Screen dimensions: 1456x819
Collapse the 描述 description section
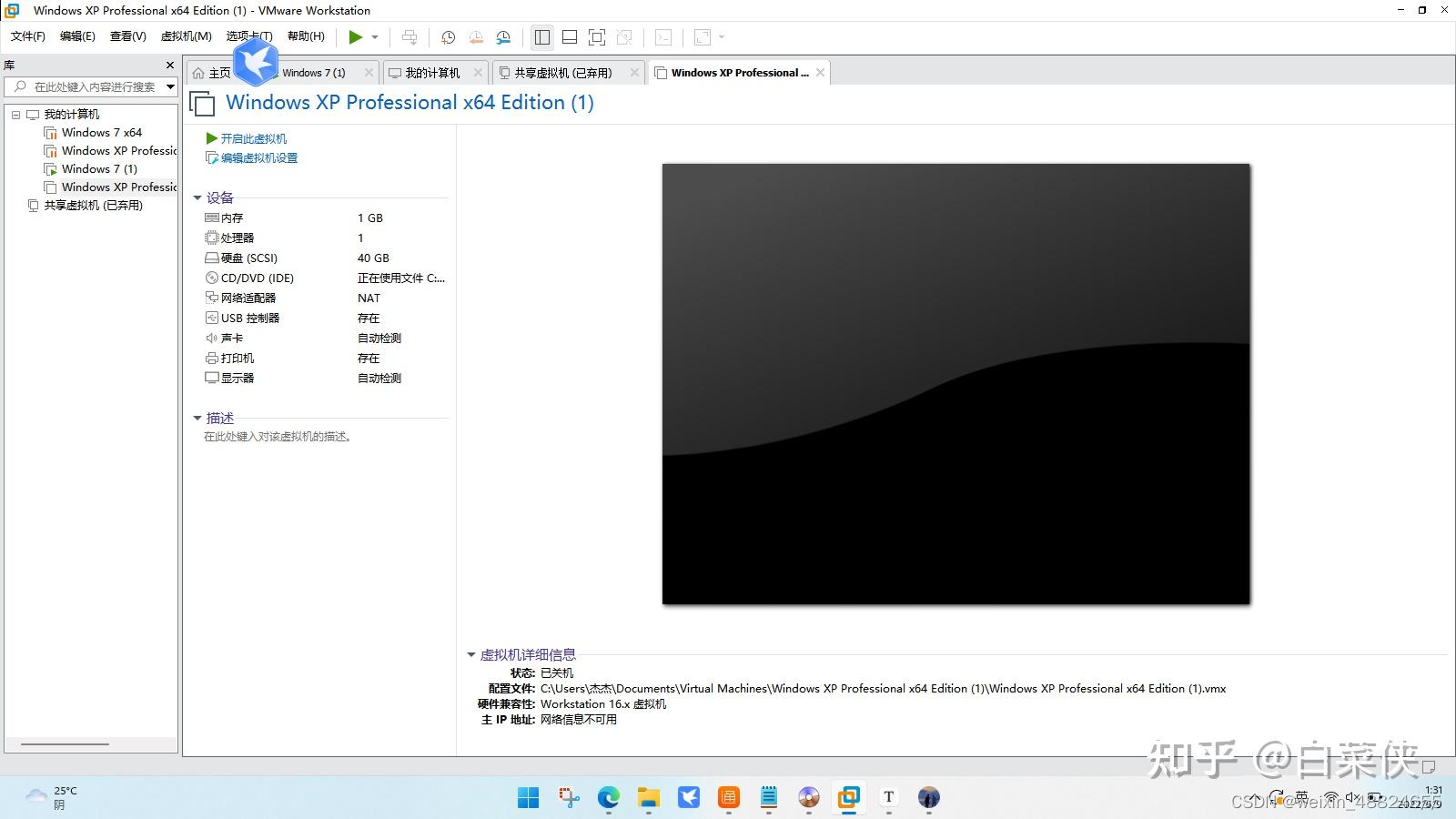pos(198,418)
